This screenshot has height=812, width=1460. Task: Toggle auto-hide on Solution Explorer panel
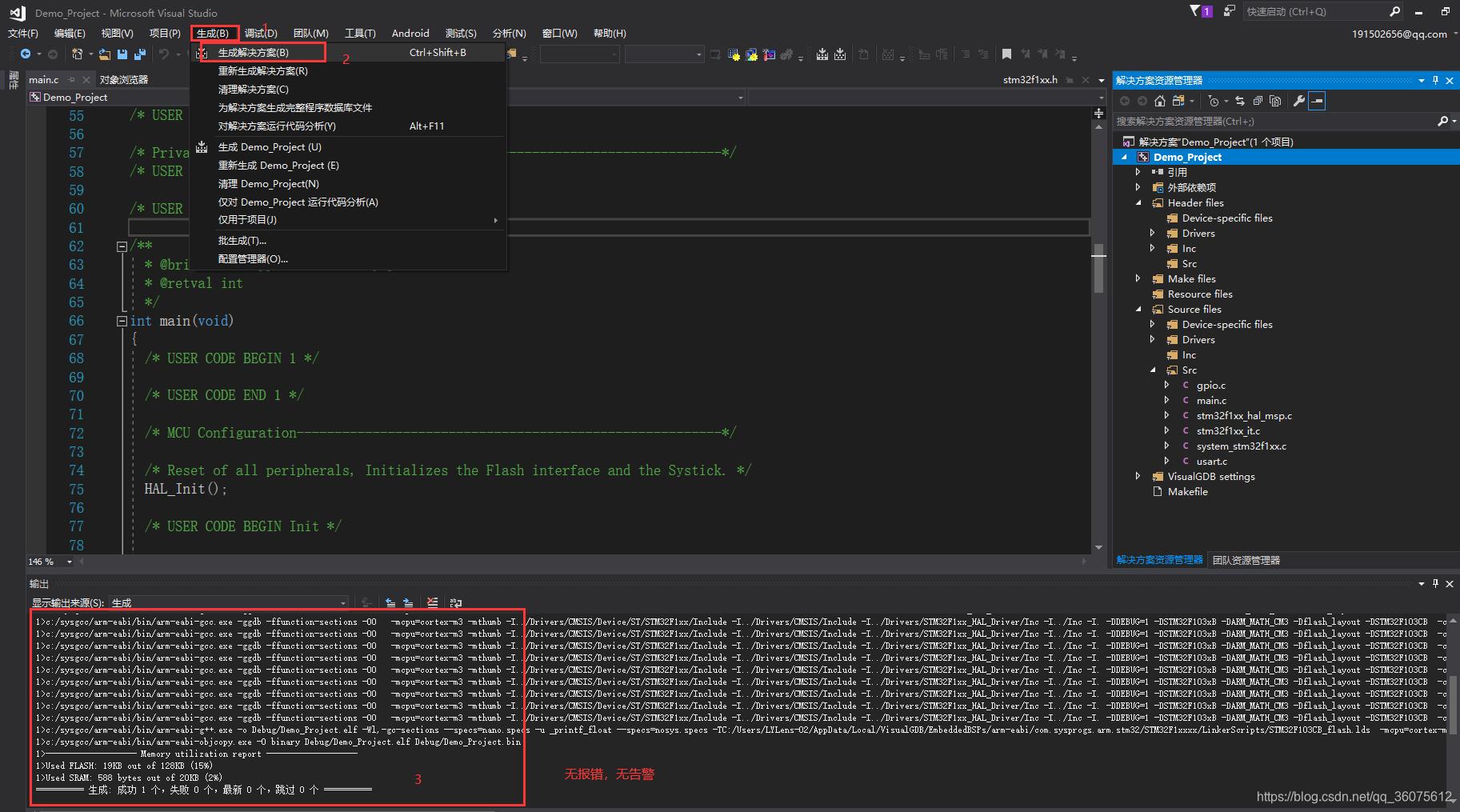click(x=1435, y=79)
